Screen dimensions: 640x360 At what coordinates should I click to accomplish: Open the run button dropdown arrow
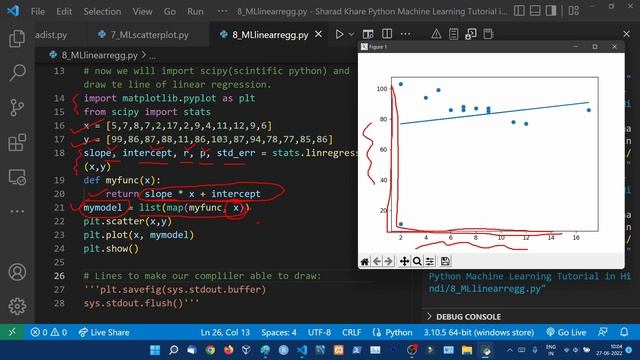pos(351,35)
